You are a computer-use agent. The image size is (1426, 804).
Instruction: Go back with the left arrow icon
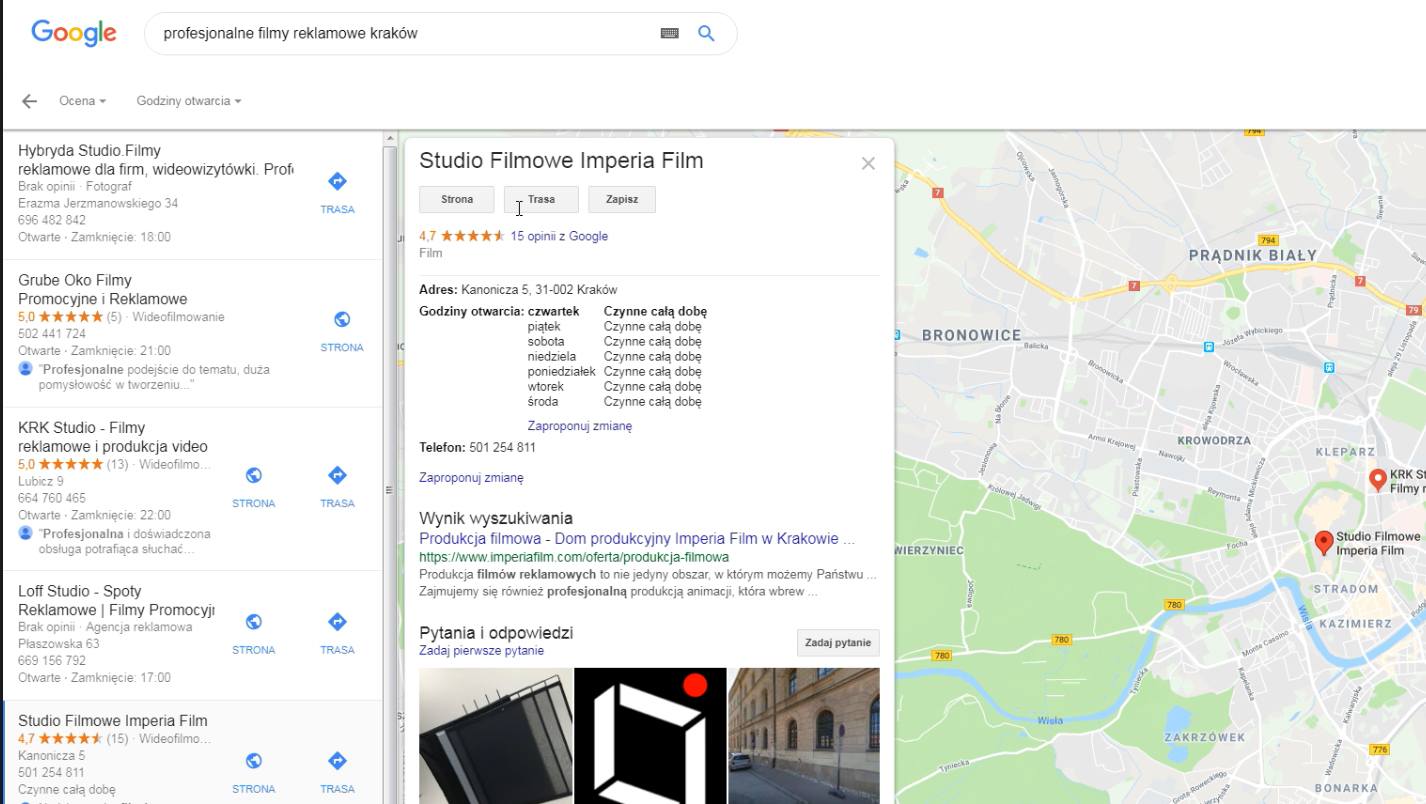(29, 101)
